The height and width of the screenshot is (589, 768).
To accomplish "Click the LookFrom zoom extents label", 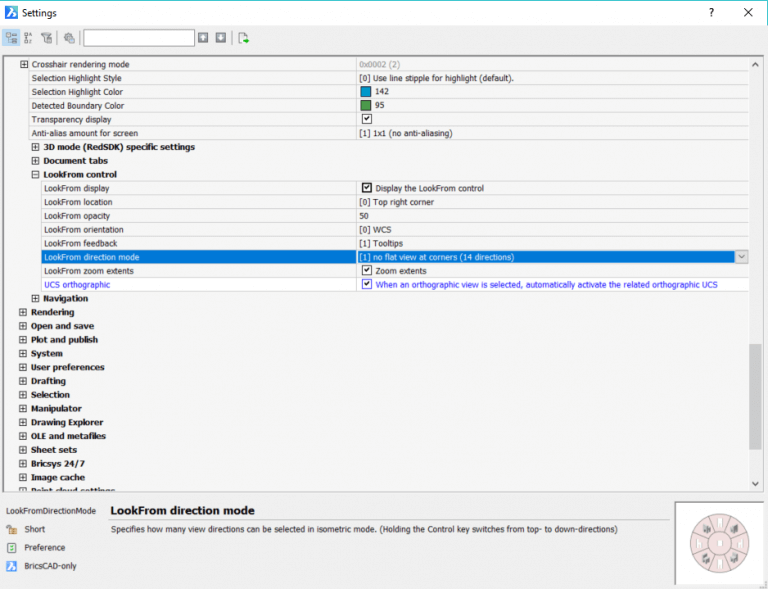I will click(89, 271).
